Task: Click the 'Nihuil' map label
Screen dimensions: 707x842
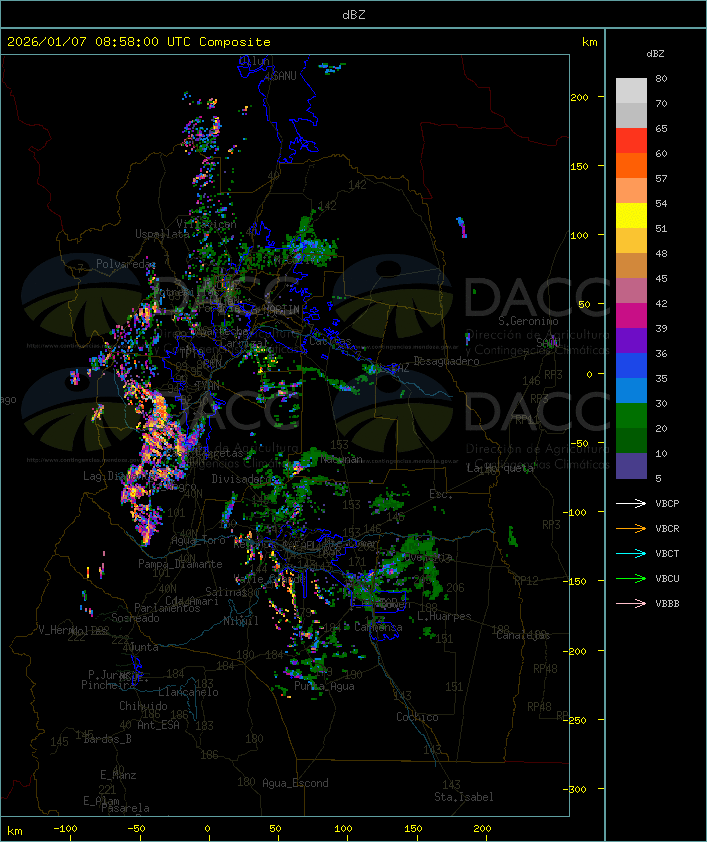Action: [x=241, y=621]
